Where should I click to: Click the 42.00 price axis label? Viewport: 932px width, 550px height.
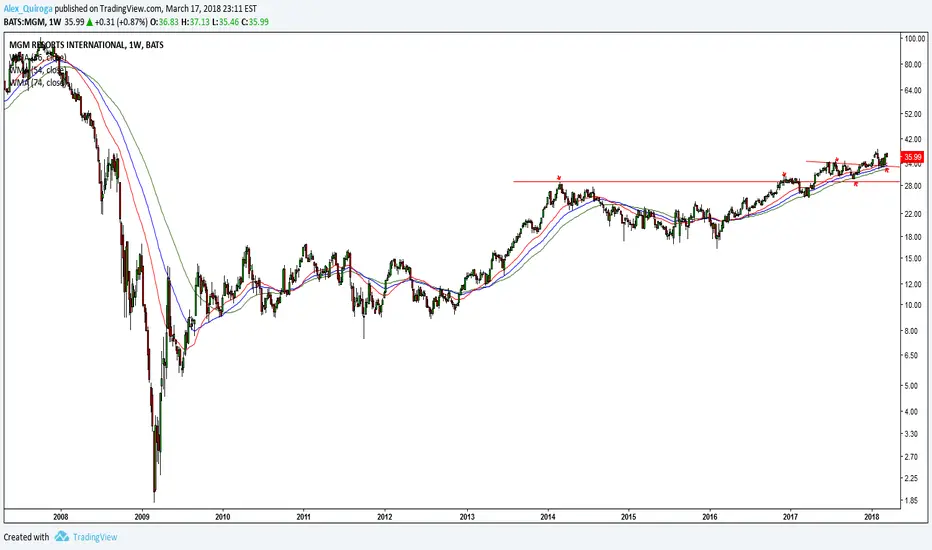coord(912,139)
